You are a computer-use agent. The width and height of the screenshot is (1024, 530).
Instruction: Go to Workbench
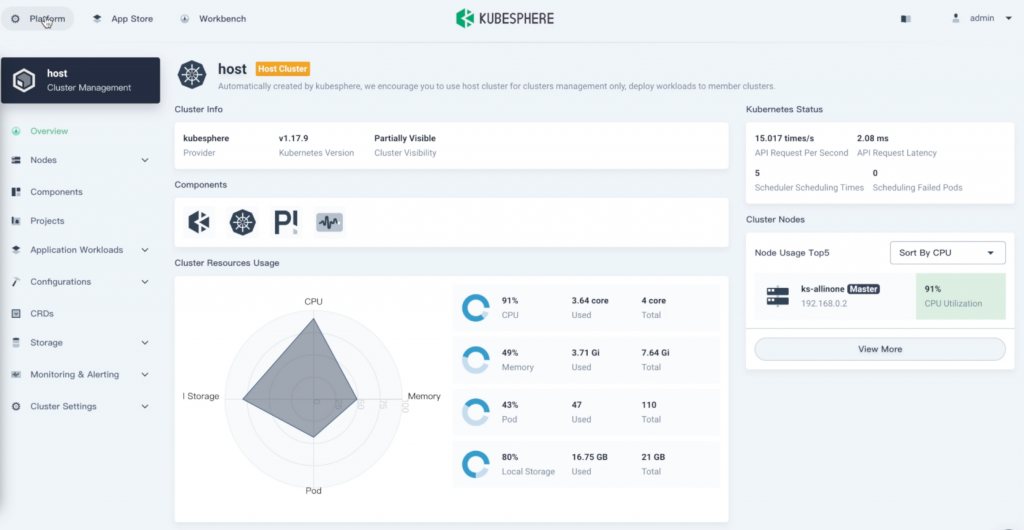click(213, 19)
